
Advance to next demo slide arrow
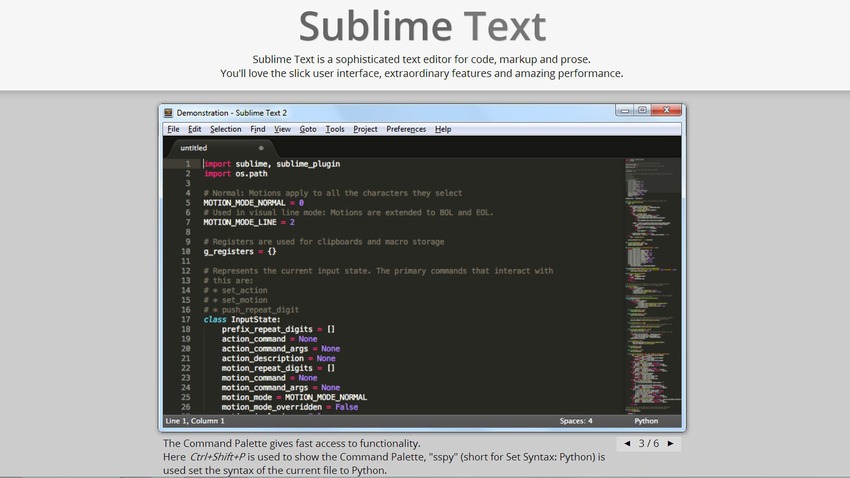670,443
